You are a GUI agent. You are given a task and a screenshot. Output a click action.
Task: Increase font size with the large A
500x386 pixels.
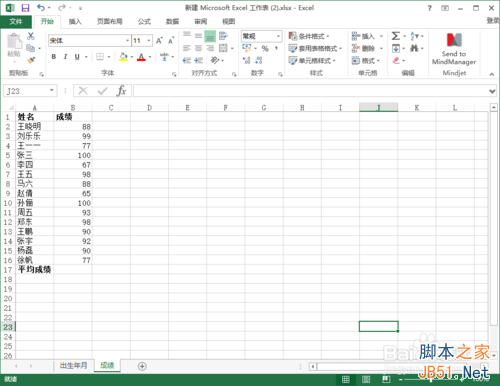(x=159, y=41)
